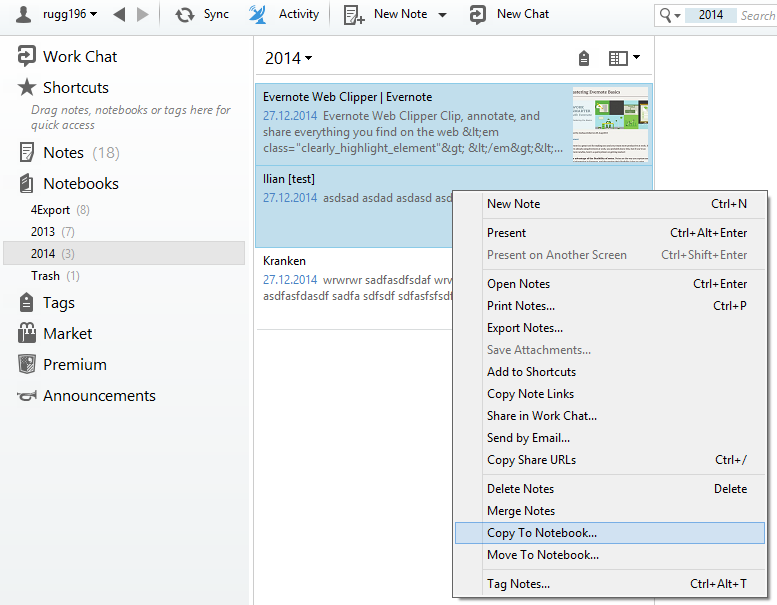Screen dimensions: 777x605
Task: Click the user account avatar icon
Action: coord(23,14)
